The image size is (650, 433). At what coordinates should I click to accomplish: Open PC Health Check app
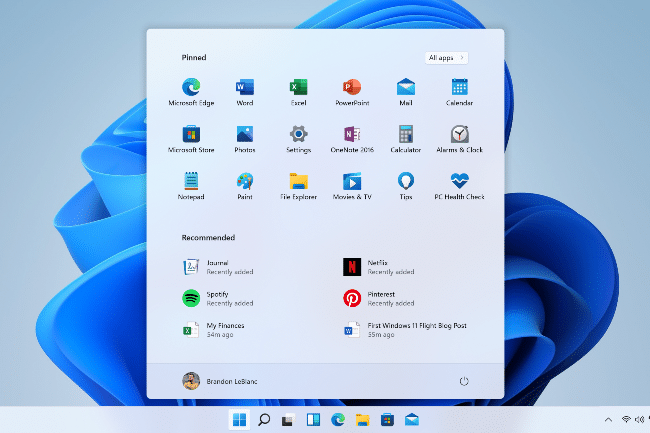[459, 182]
